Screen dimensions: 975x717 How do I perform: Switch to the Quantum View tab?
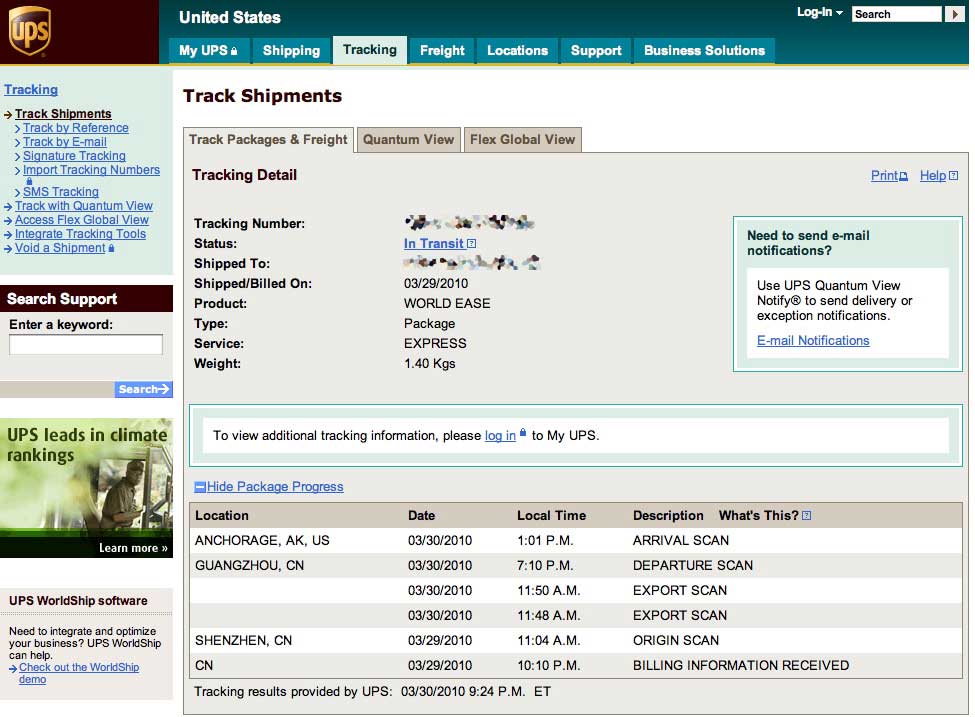[409, 139]
